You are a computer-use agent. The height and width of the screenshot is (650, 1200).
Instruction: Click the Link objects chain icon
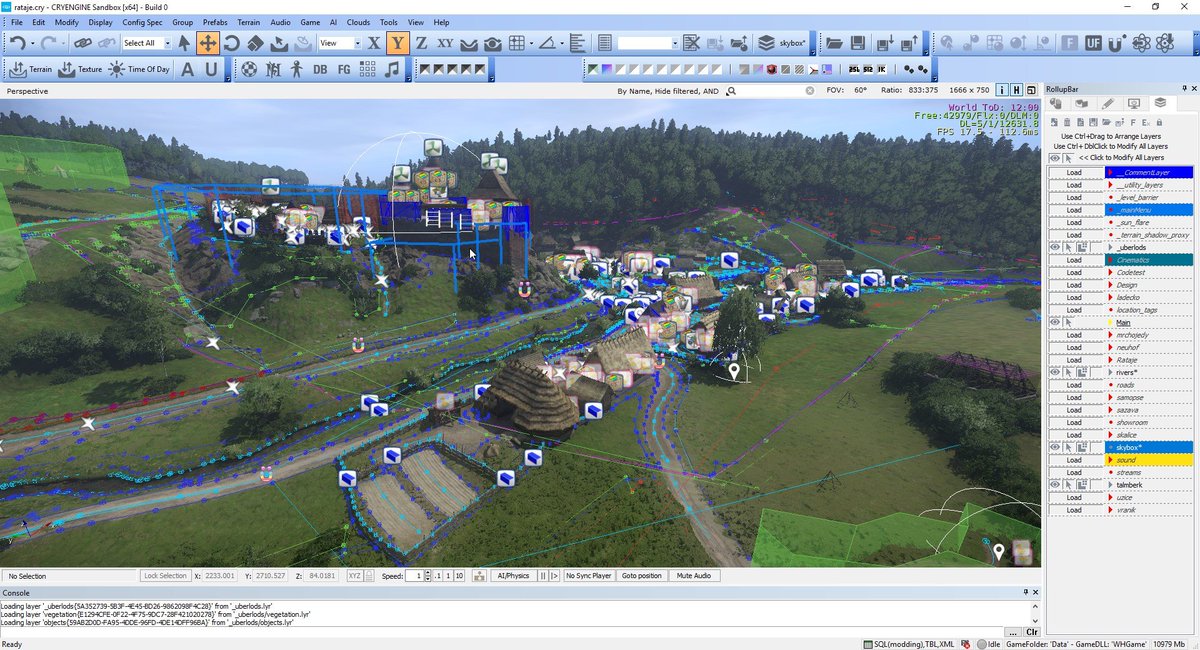(81, 43)
